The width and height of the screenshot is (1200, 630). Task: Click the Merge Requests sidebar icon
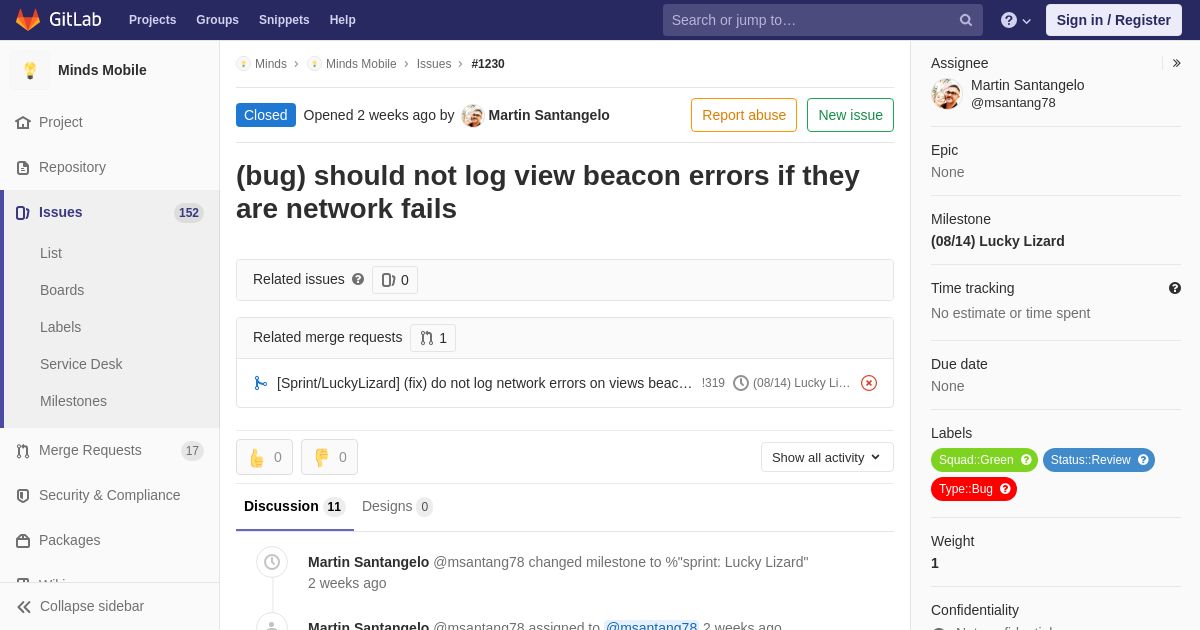point(23,451)
